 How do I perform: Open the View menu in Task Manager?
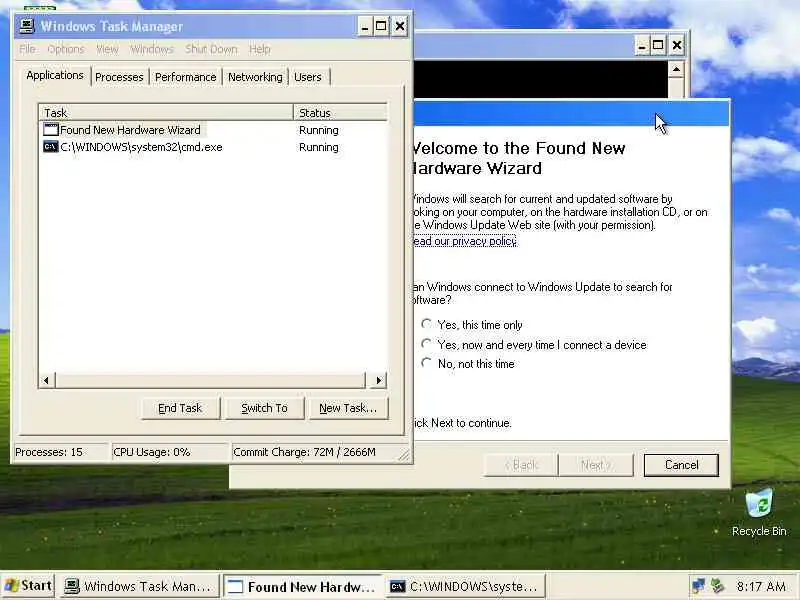(x=107, y=49)
